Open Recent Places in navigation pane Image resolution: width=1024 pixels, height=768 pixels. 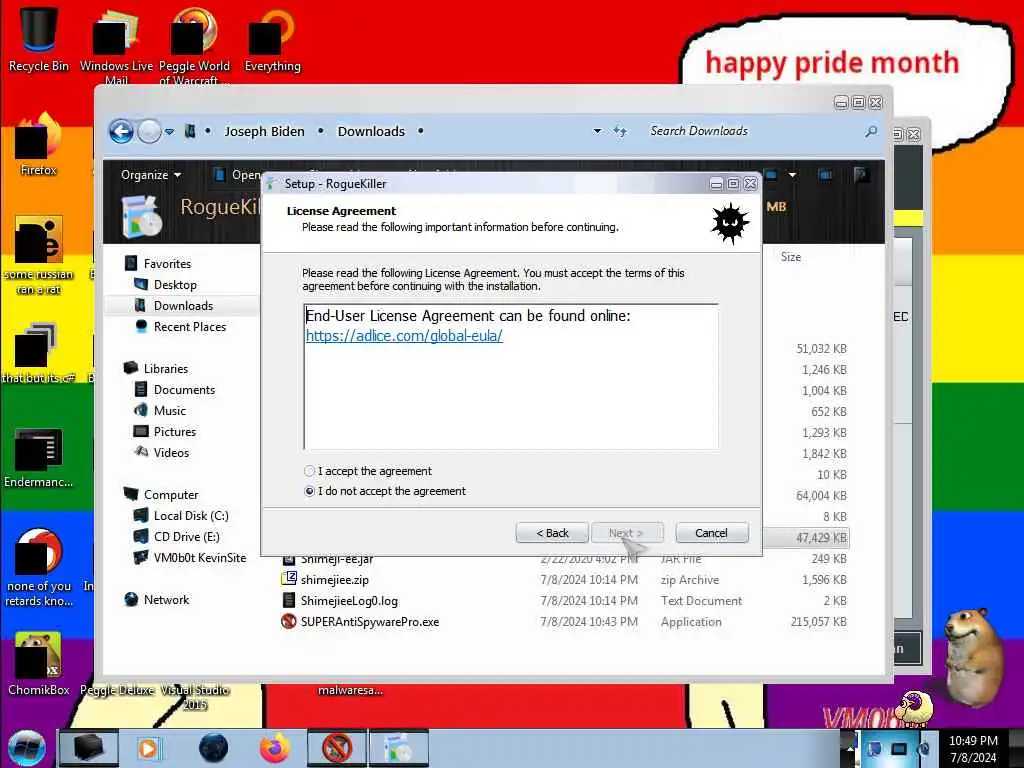(189, 327)
